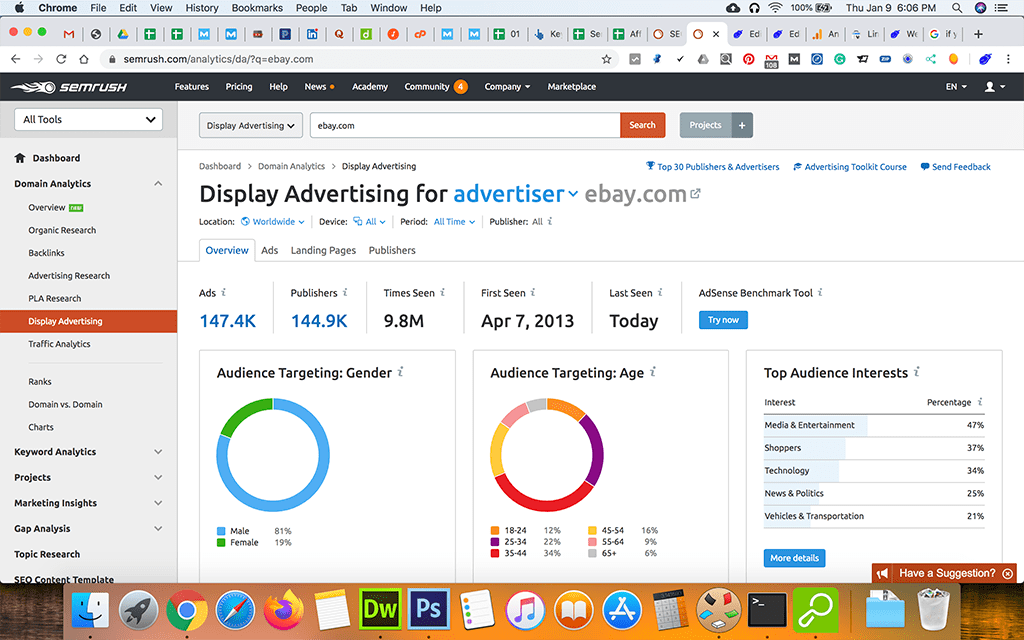Collapse the Domain Analytics section
This screenshot has height=640, width=1024.
click(x=158, y=184)
